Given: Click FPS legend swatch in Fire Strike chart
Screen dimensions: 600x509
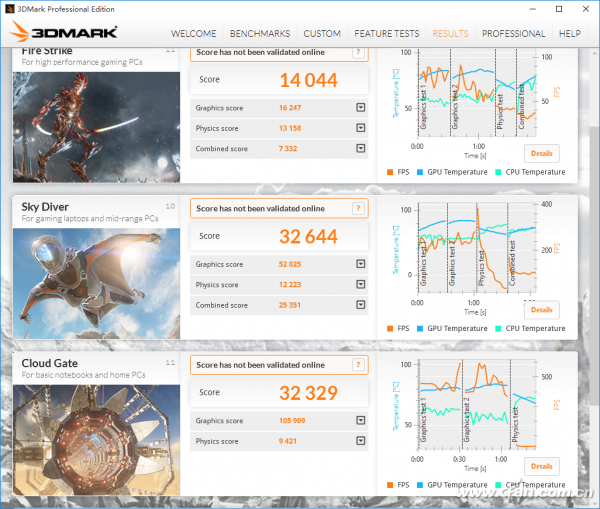Looking at the screenshot, I should click(390, 172).
